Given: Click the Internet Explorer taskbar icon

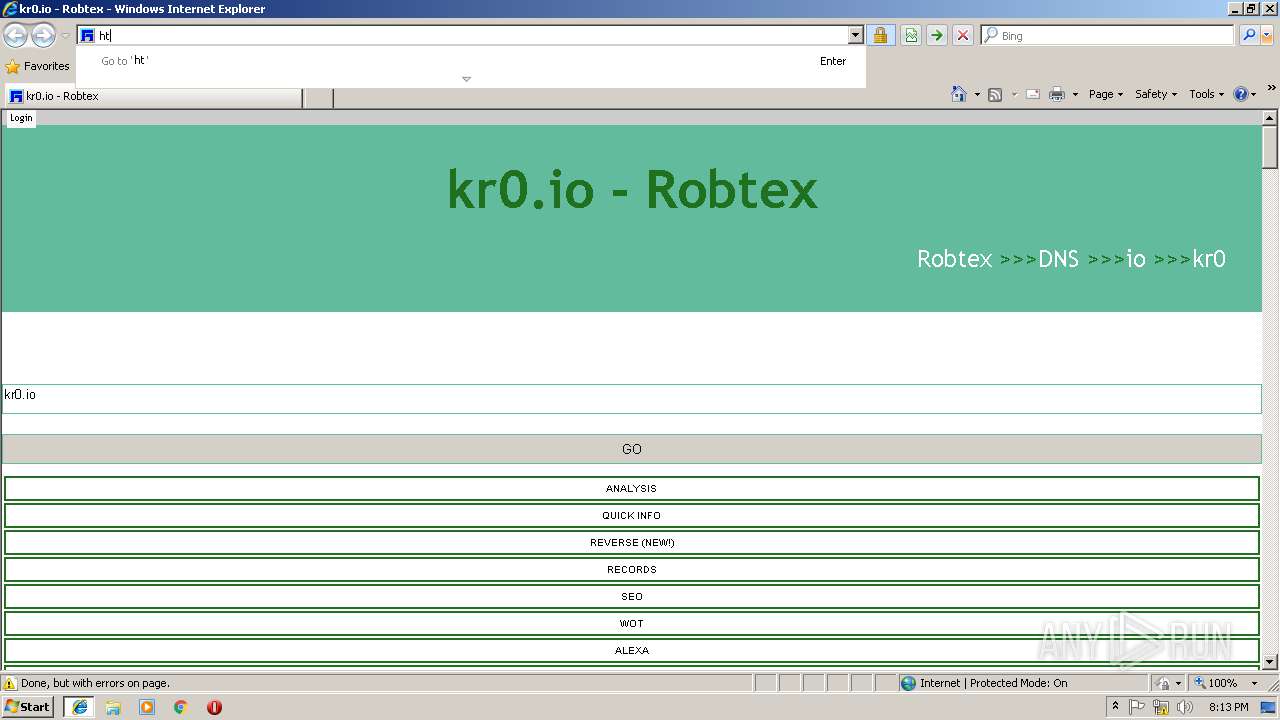Looking at the screenshot, I should pos(79,707).
